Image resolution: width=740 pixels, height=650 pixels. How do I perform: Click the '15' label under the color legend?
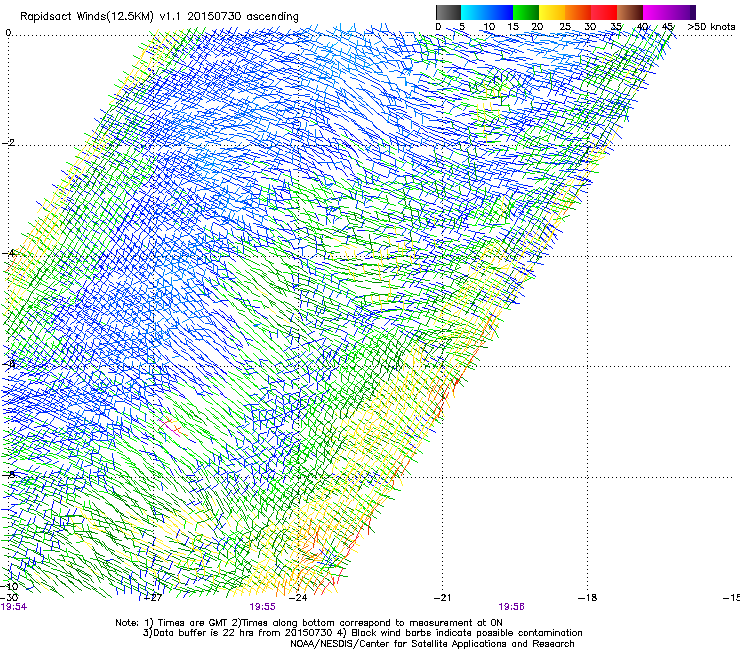tap(513, 26)
